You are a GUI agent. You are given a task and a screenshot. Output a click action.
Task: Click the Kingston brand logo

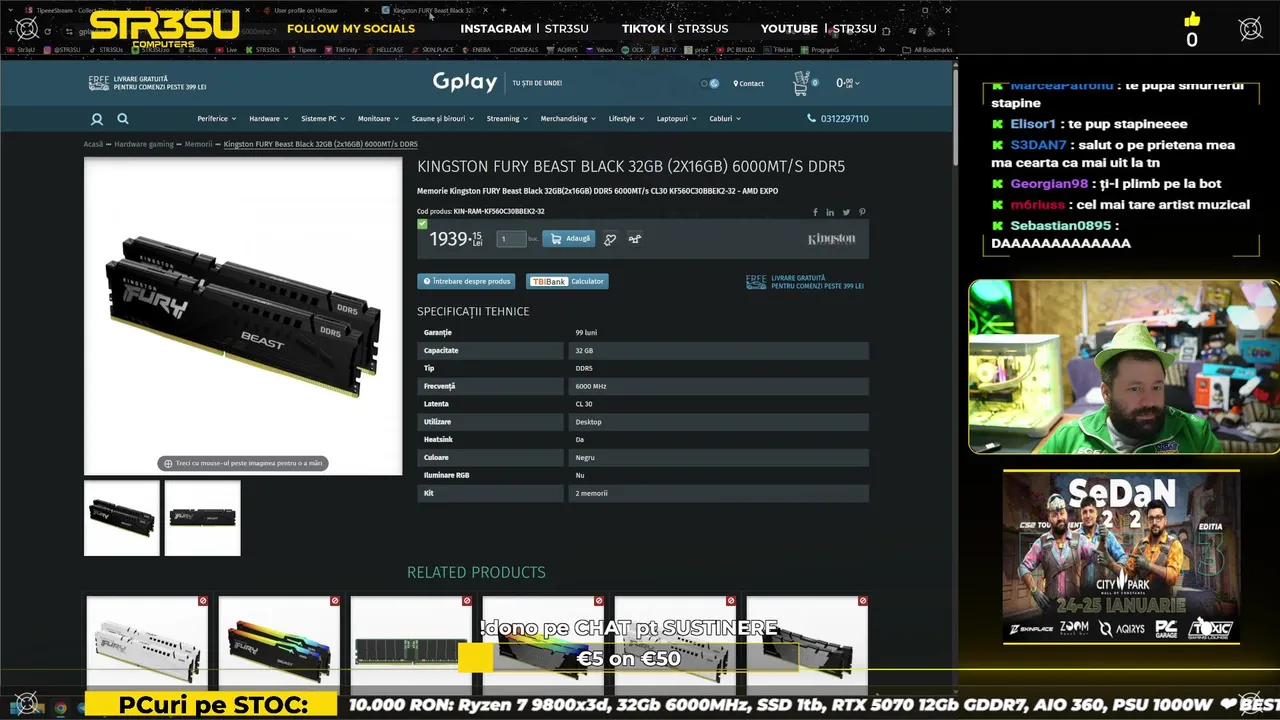pyautogui.click(x=831, y=239)
